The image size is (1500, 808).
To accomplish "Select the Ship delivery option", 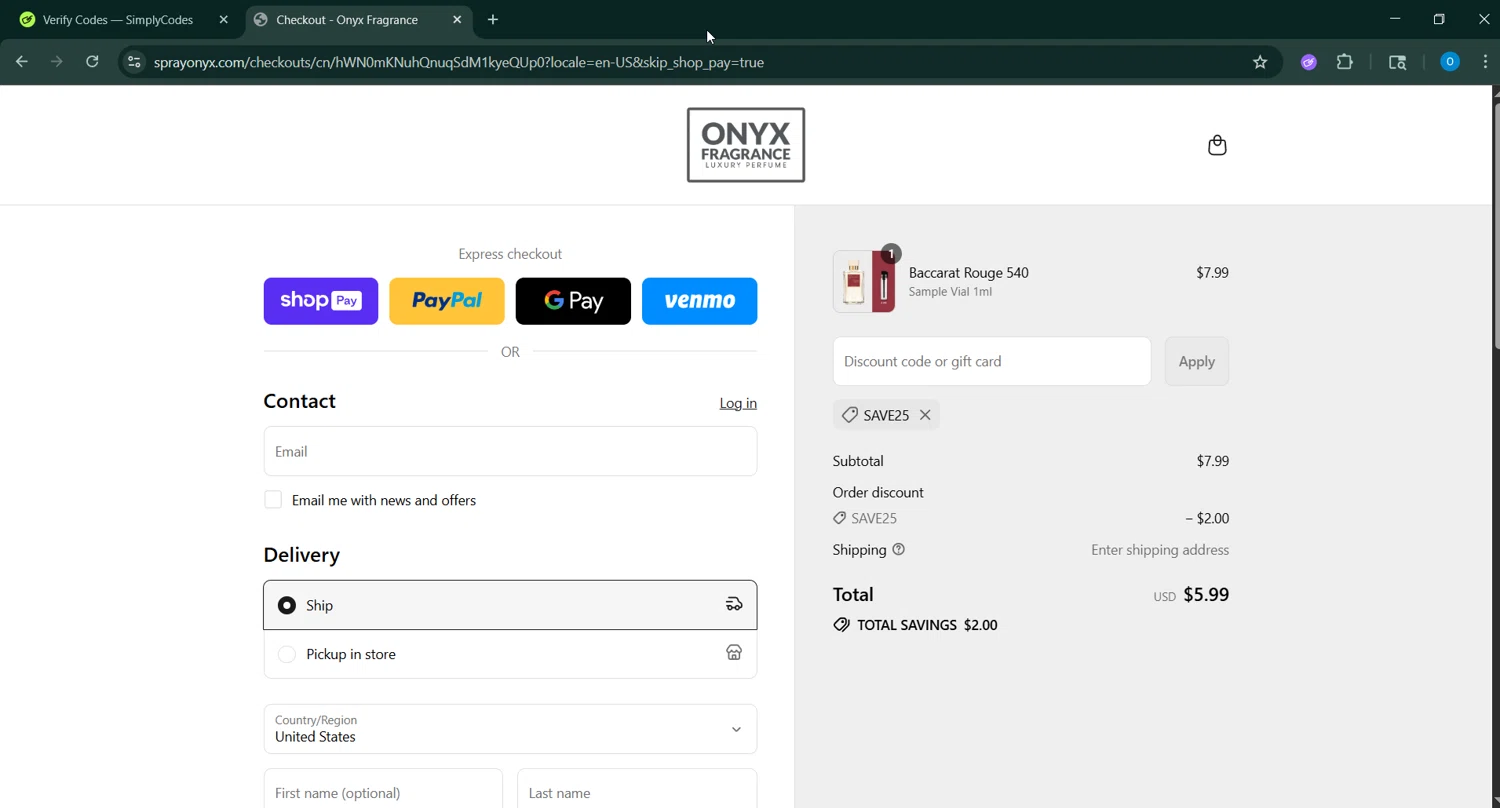I will tap(510, 605).
